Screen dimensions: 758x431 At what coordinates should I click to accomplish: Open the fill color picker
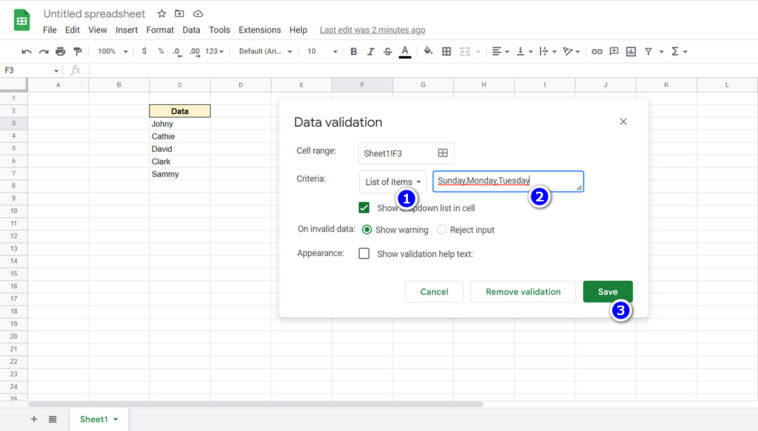(428, 51)
